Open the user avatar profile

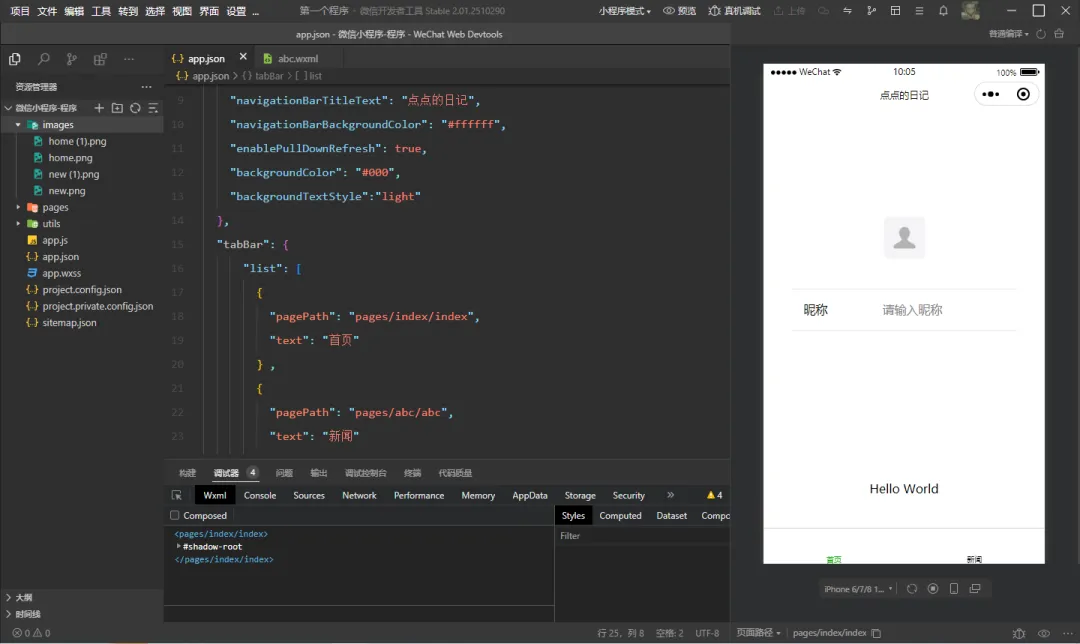click(x=970, y=10)
